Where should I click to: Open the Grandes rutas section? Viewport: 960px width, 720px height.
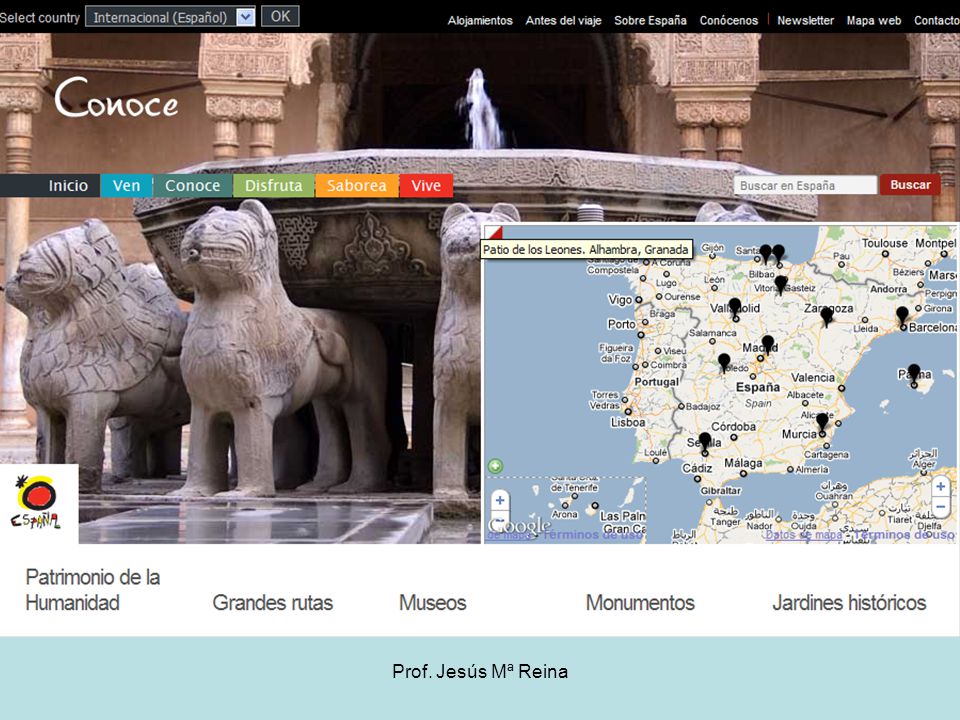(x=272, y=602)
